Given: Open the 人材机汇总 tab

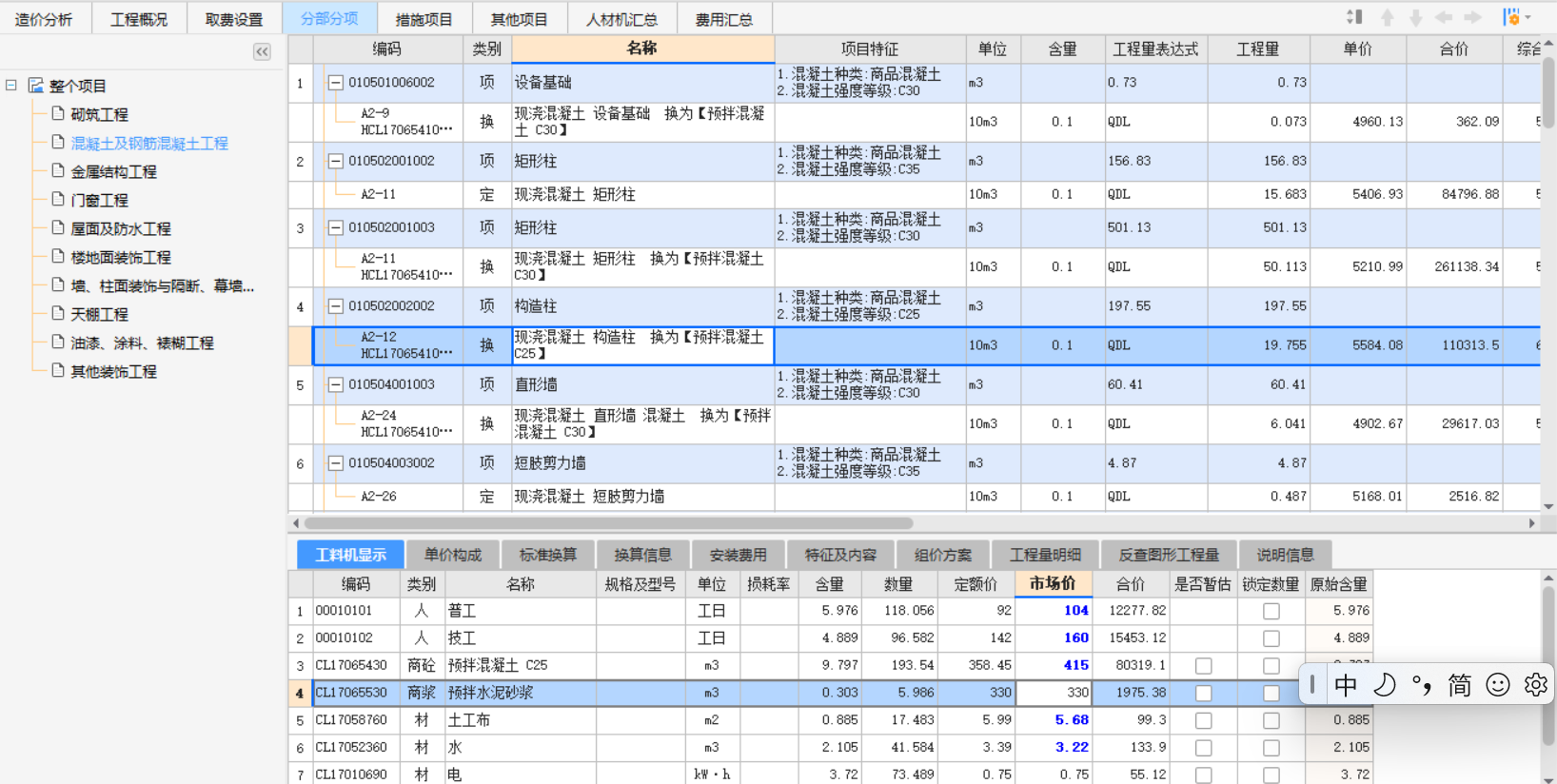Looking at the screenshot, I should (621, 19).
